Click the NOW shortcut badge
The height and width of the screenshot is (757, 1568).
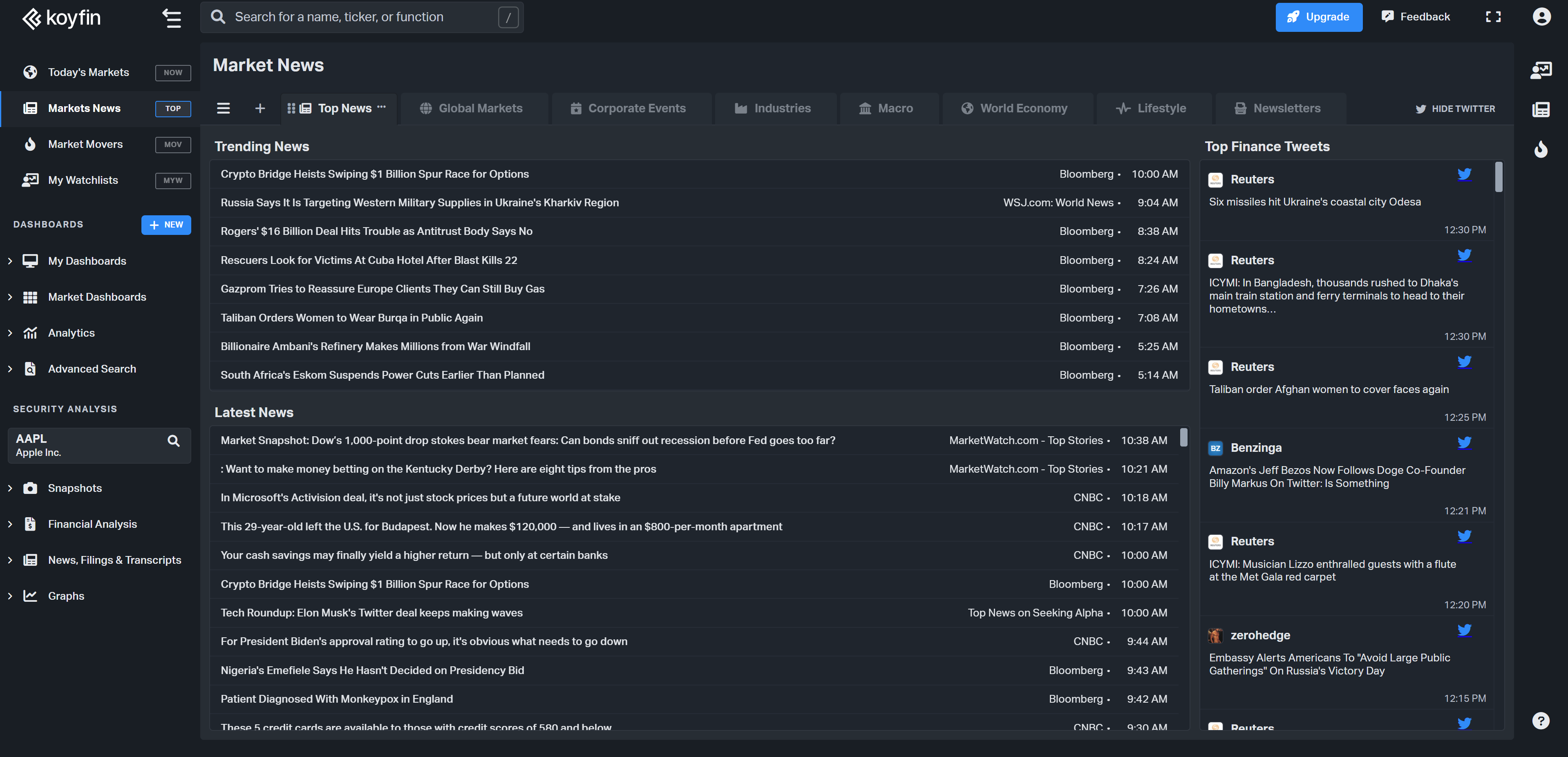pos(173,73)
